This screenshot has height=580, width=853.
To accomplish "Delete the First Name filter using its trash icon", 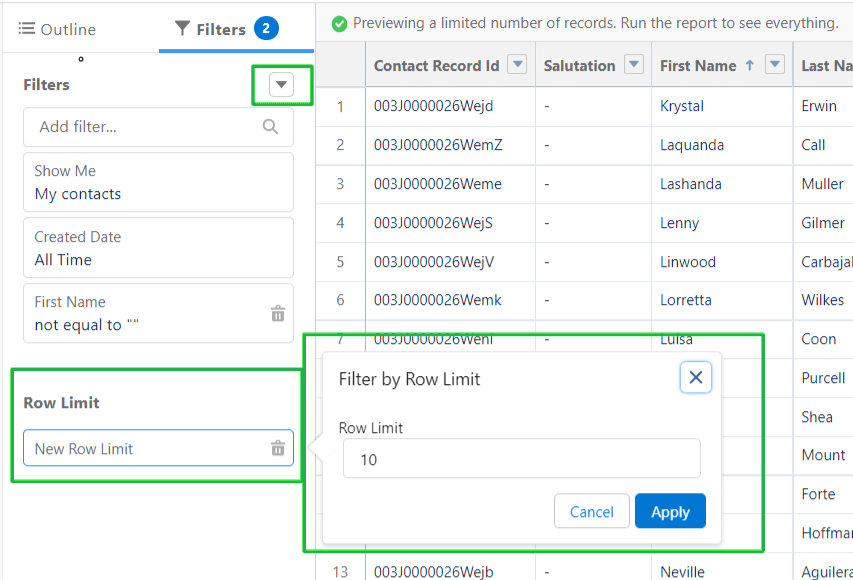I will click(277, 313).
